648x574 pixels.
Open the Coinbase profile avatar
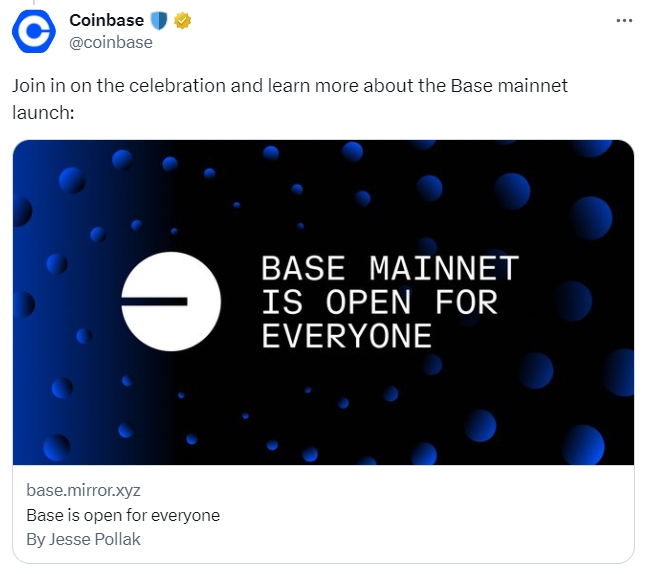point(33,31)
